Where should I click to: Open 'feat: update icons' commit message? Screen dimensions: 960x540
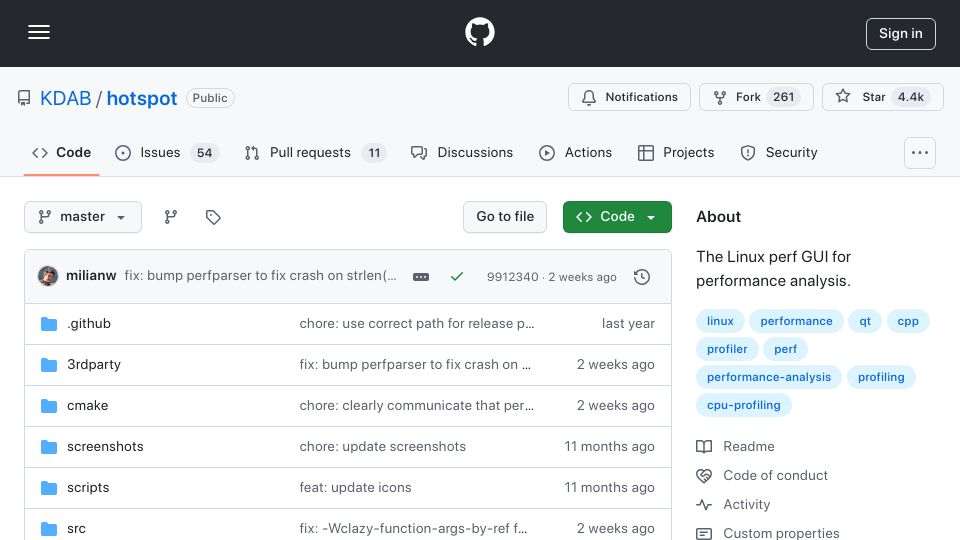(x=355, y=487)
